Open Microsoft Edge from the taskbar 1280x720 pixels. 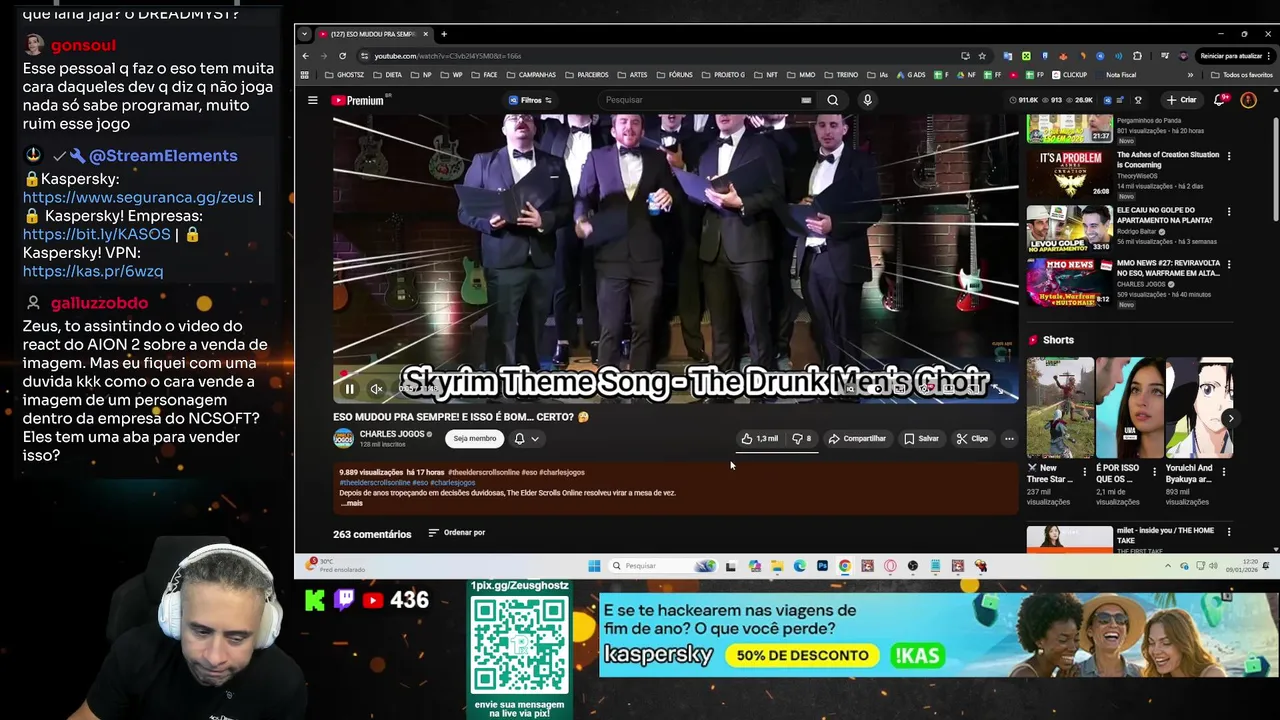click(x=799, y=566)
